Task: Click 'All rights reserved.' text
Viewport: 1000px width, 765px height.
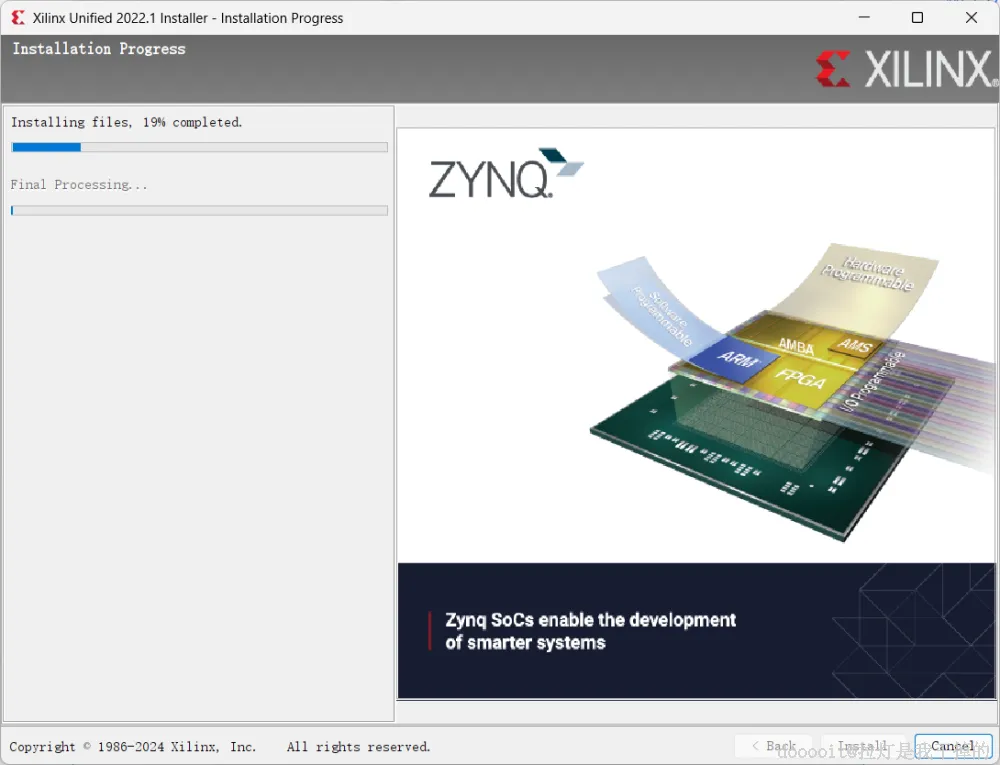Action: [x=358, y=747]
